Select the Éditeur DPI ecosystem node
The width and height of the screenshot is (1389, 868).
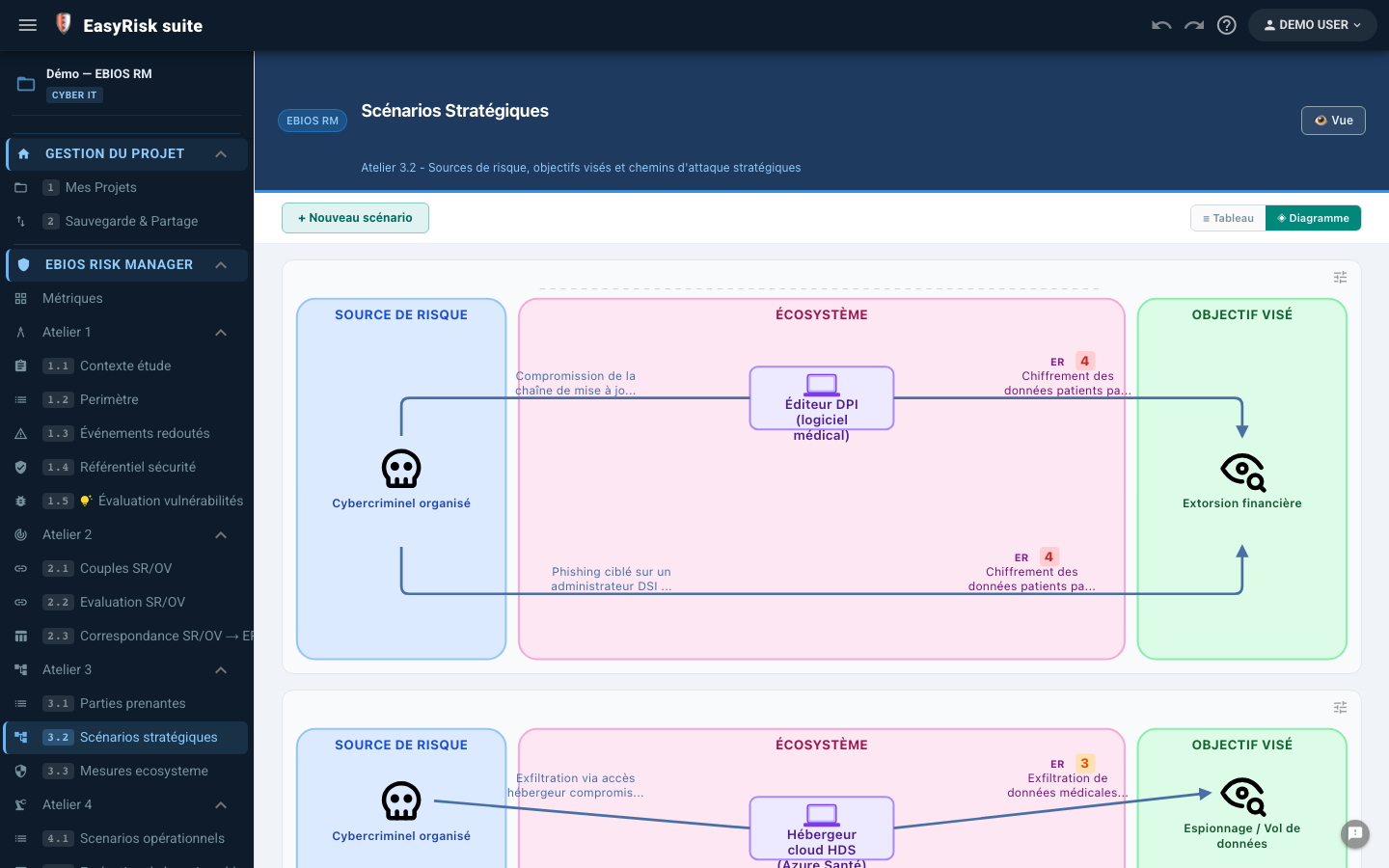coord(822,397)
